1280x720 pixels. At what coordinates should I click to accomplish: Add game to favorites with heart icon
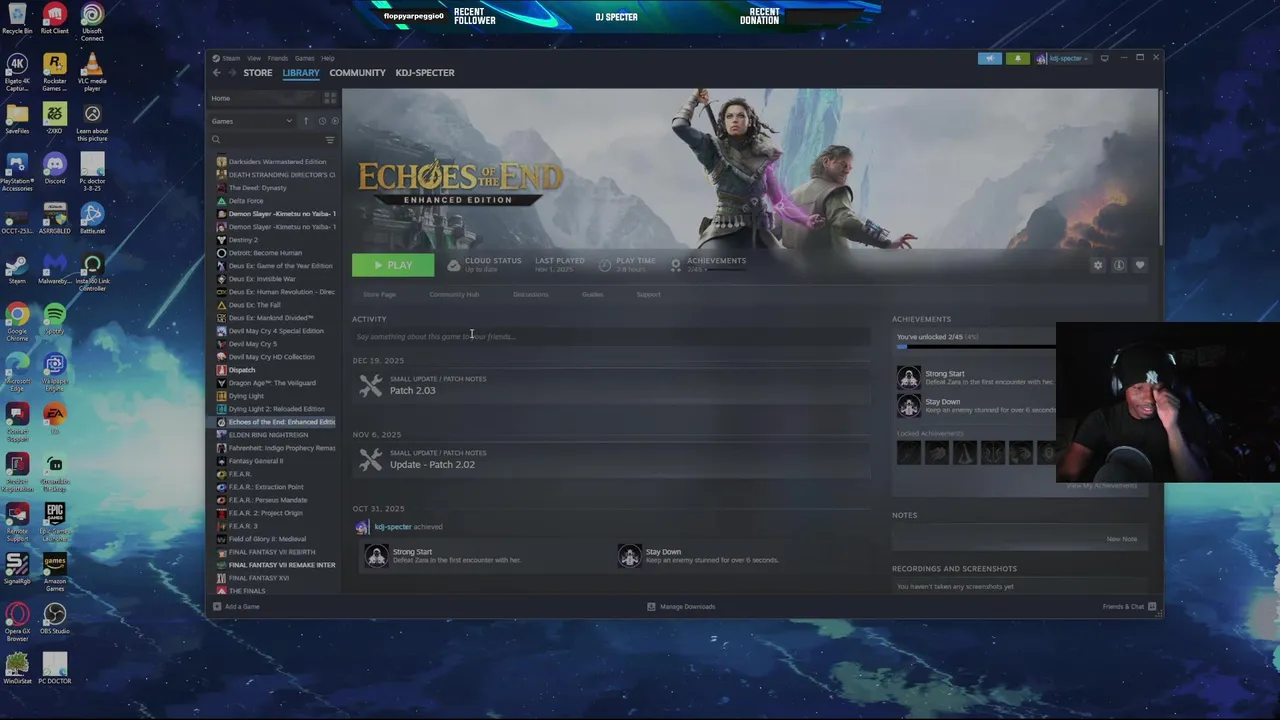click(x=1140, y=265)
